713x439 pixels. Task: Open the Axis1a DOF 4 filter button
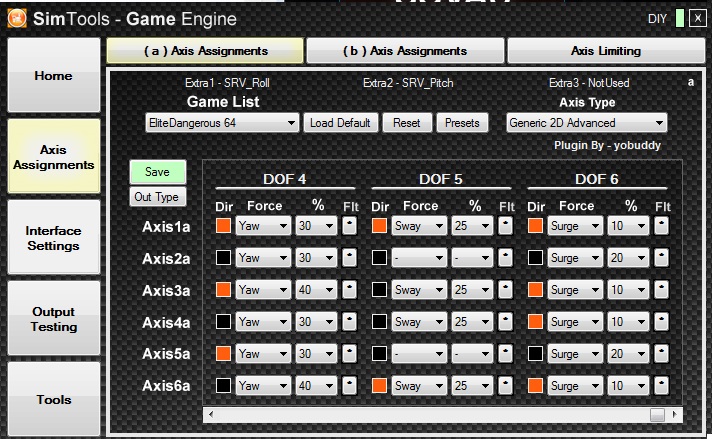pos(349,226)
